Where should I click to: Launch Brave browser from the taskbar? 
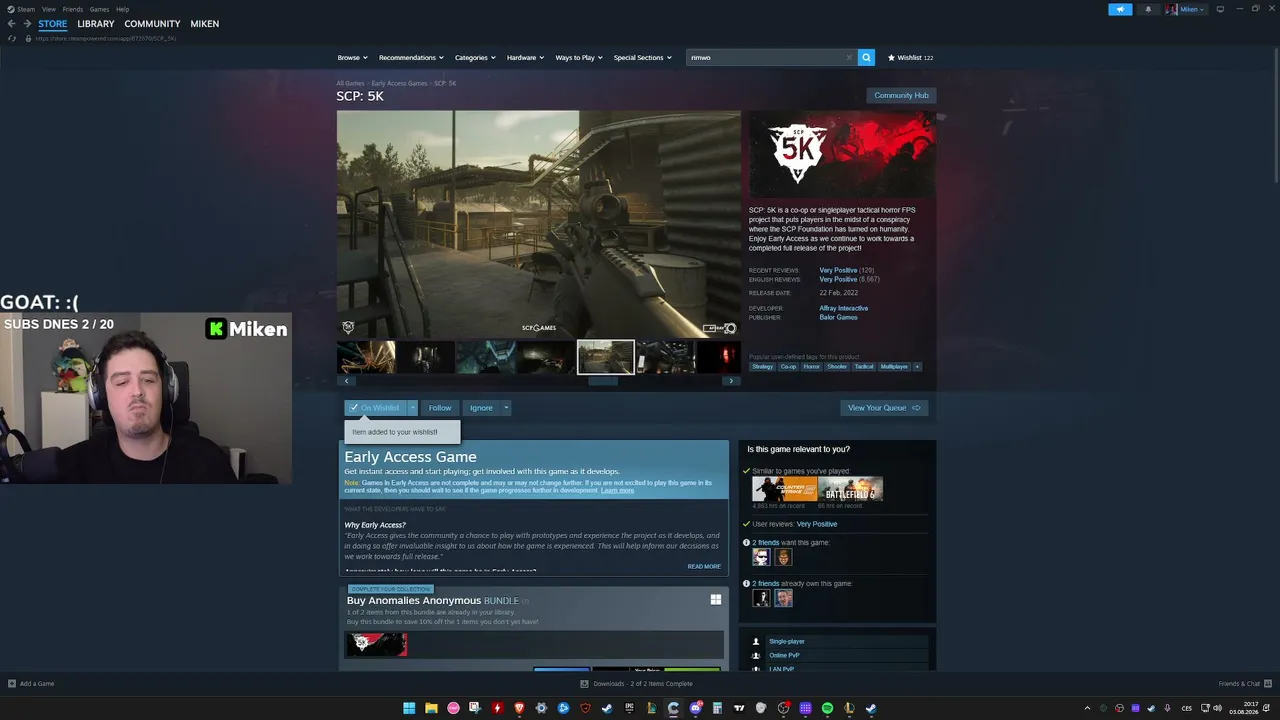(519, 708)
